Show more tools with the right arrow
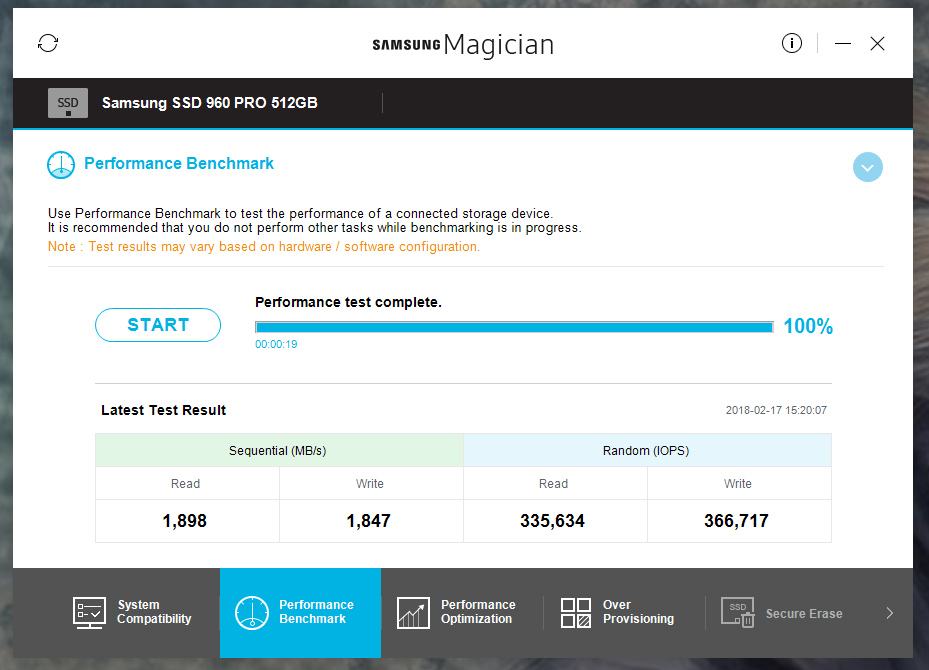The height and width of the screenshot is (670, 929). [889, 613]
